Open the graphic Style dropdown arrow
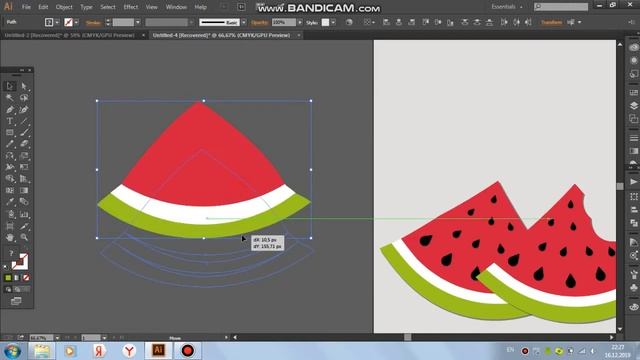Image resolution: width=640 pixels, height=360 pixels. [333, 22]
